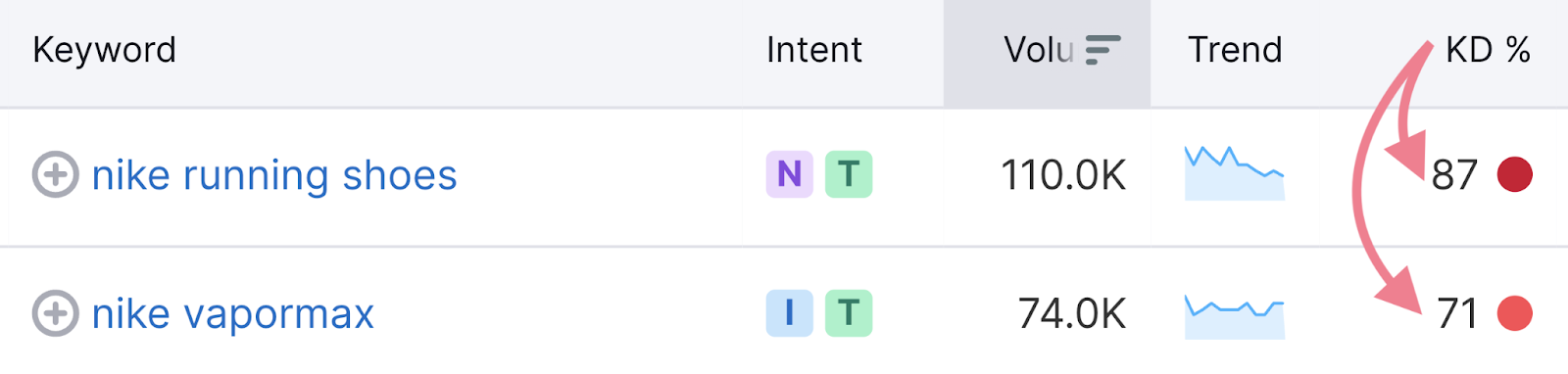
Task: Click Transactional intent badge for nike running shoes
Action: coord(849,174)
